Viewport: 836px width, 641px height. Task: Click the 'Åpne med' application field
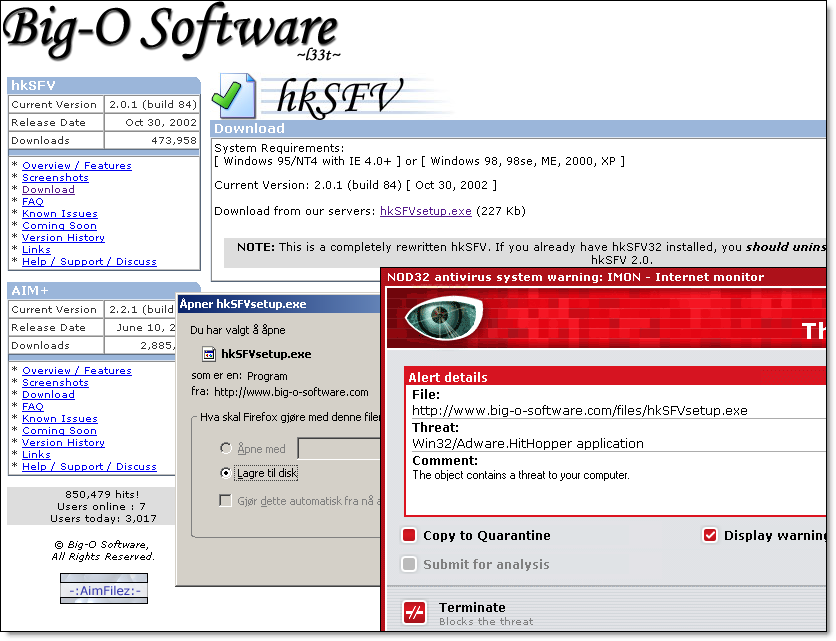[x=339, y=448]
